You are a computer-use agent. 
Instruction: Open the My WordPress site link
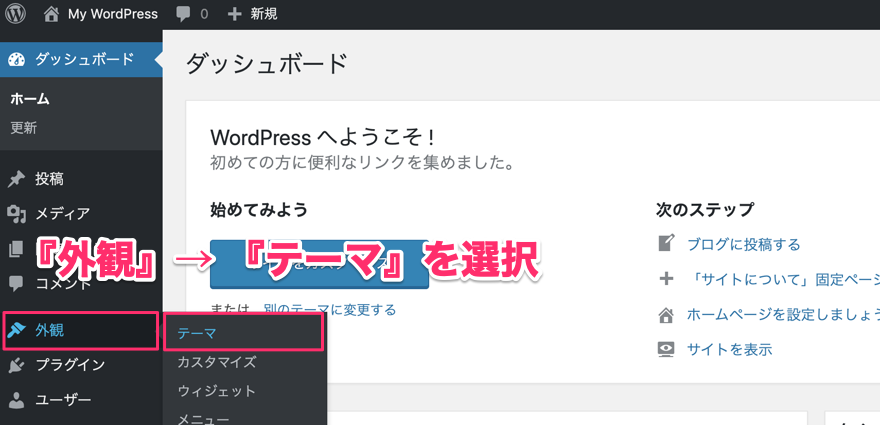(x=113, y=14)
